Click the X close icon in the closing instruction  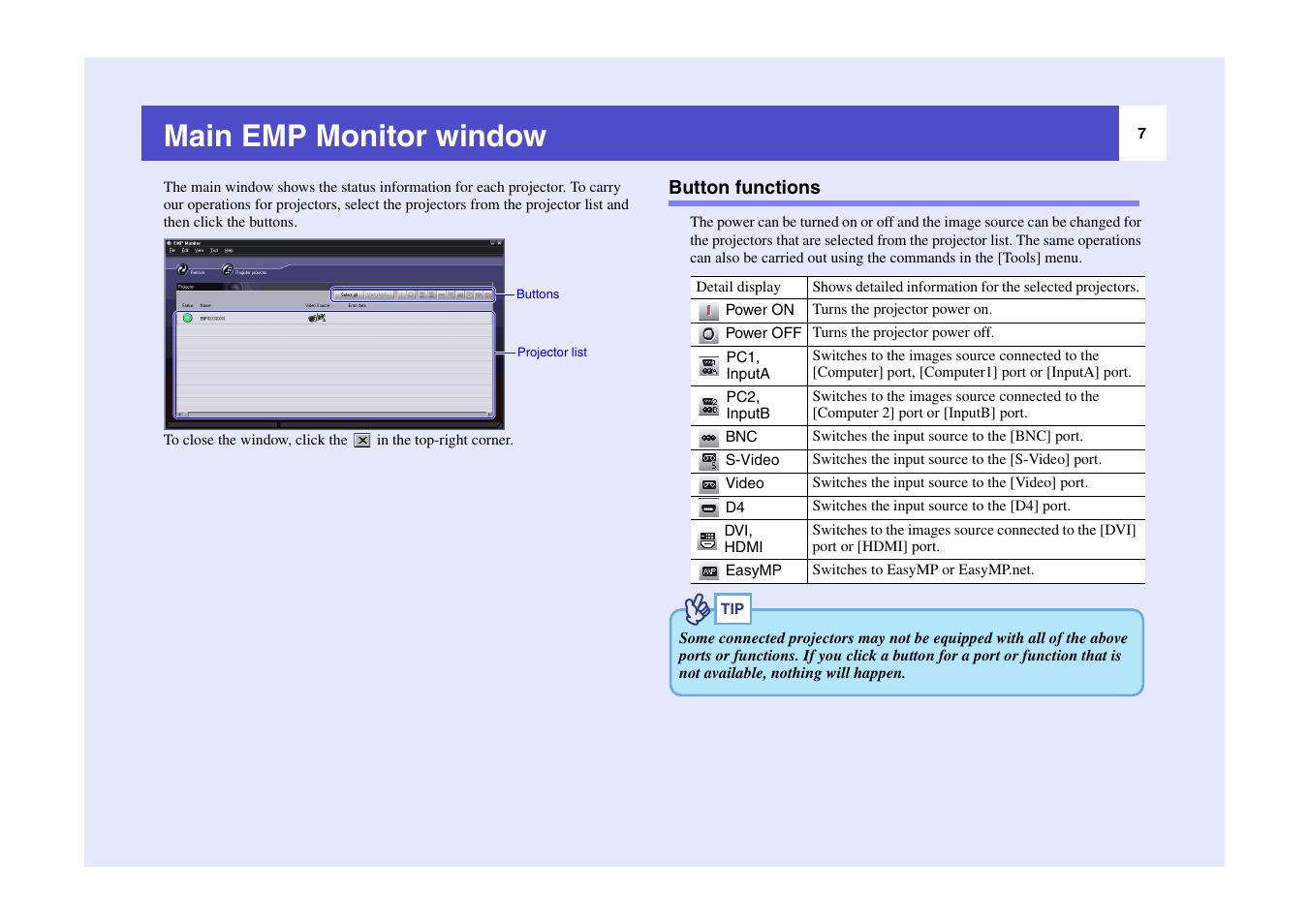[362, 441]
